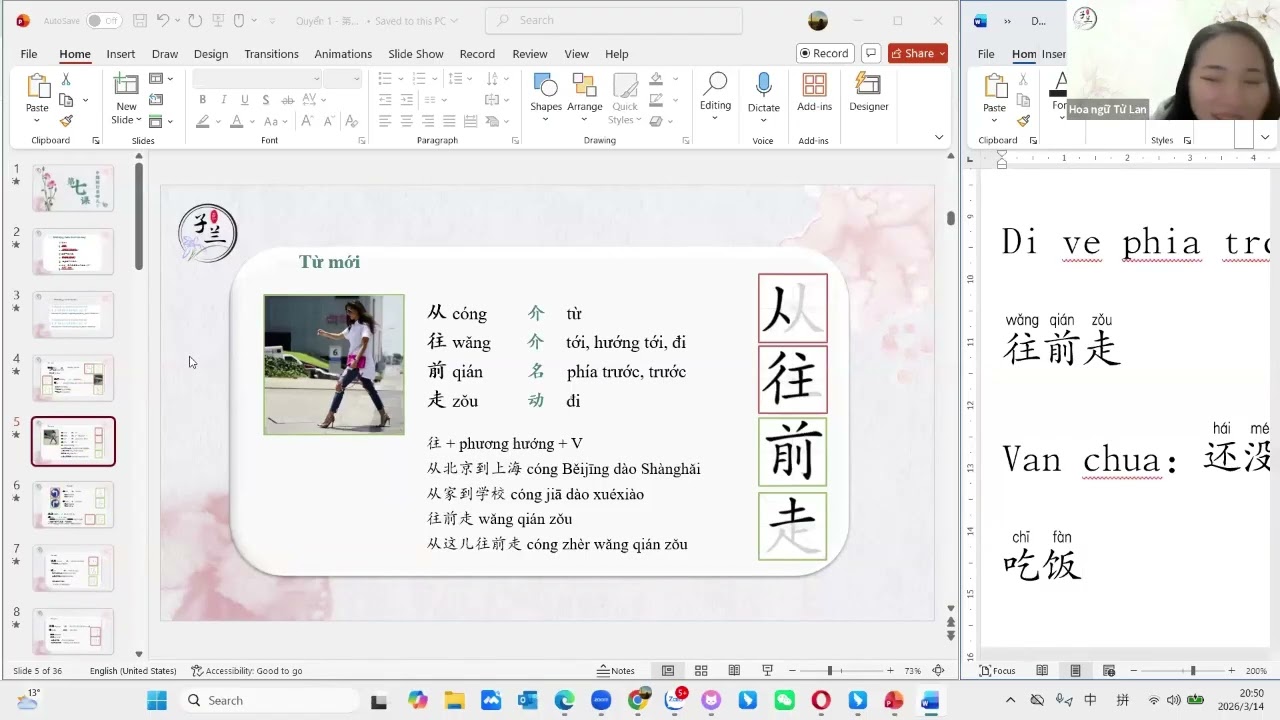Toggle Underline formatting

point(244,100)
